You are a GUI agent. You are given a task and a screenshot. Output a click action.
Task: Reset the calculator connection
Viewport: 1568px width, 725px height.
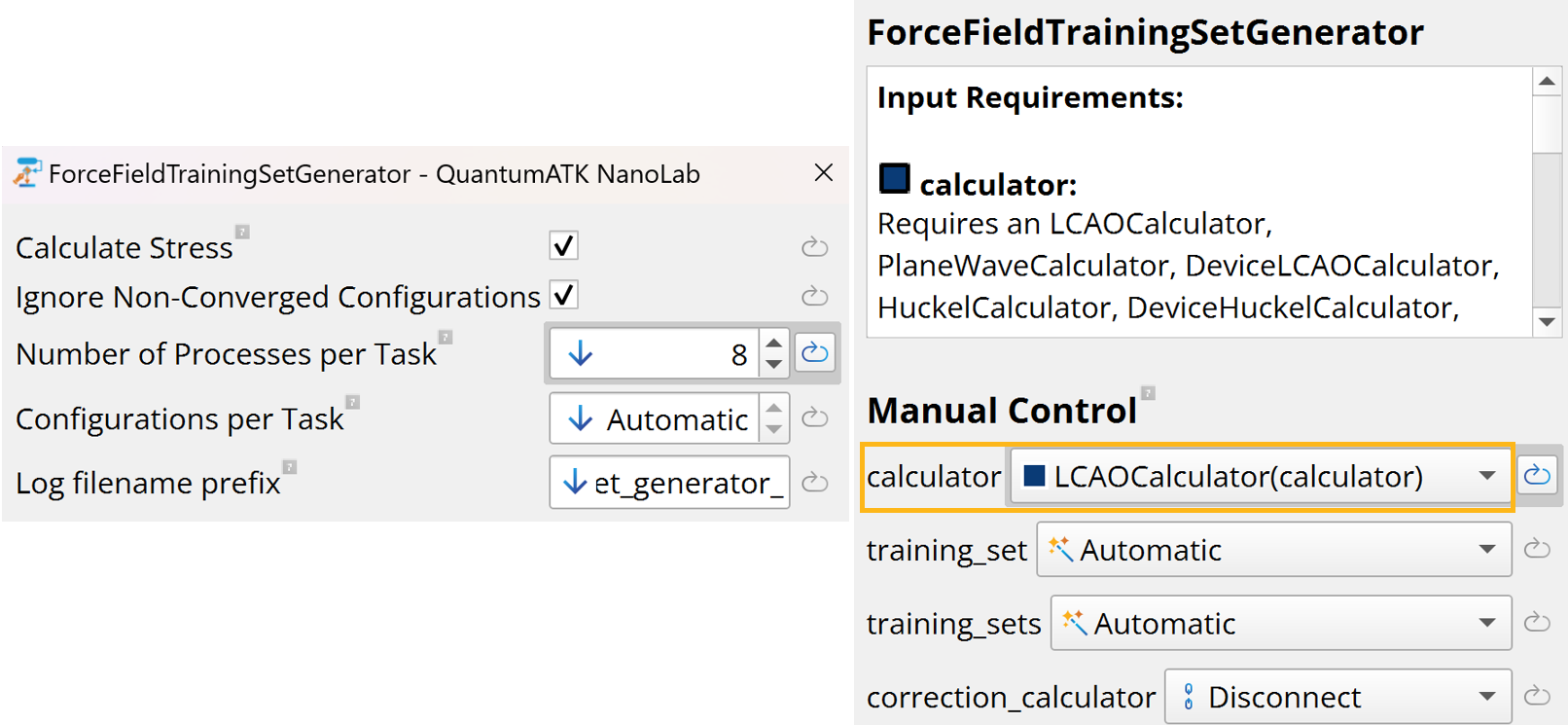point(1537,476)
